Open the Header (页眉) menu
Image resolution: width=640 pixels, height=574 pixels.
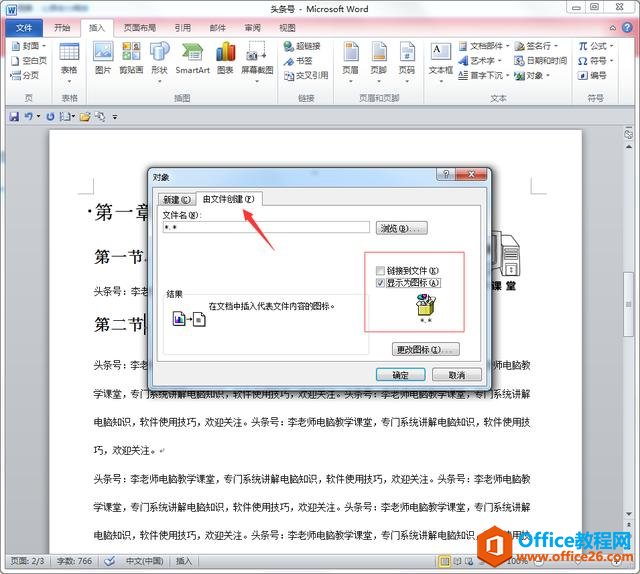351,62
